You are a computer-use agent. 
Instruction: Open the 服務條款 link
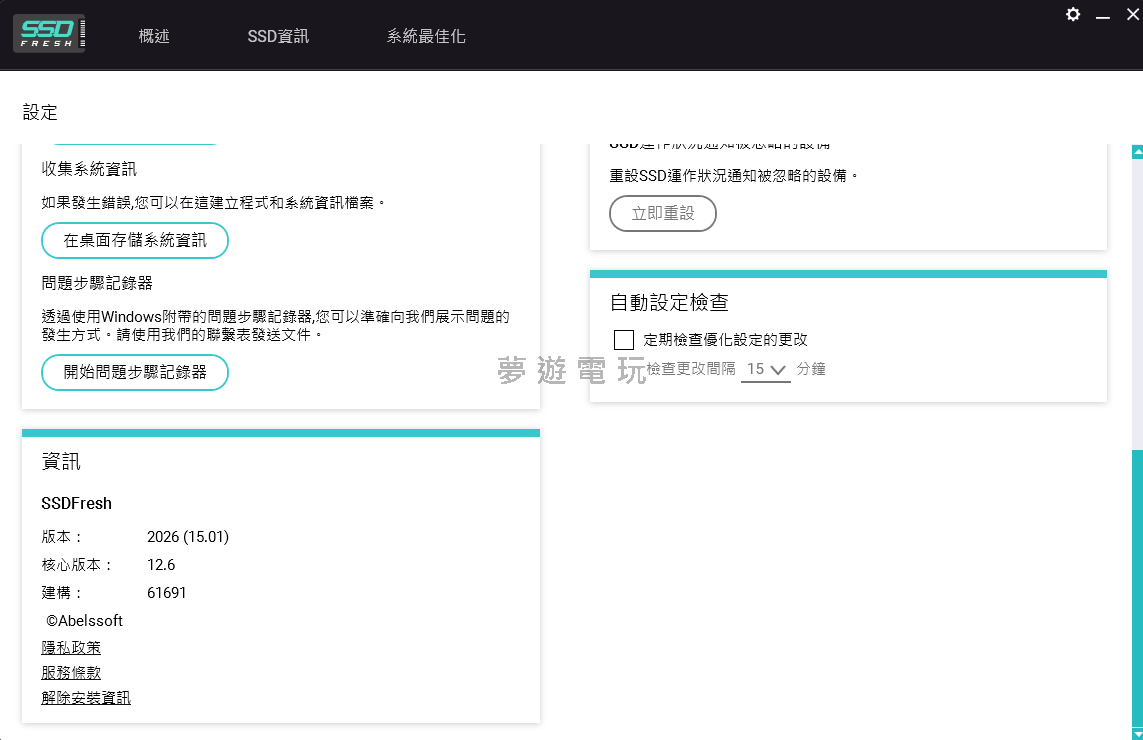click(x=71, y=673)
